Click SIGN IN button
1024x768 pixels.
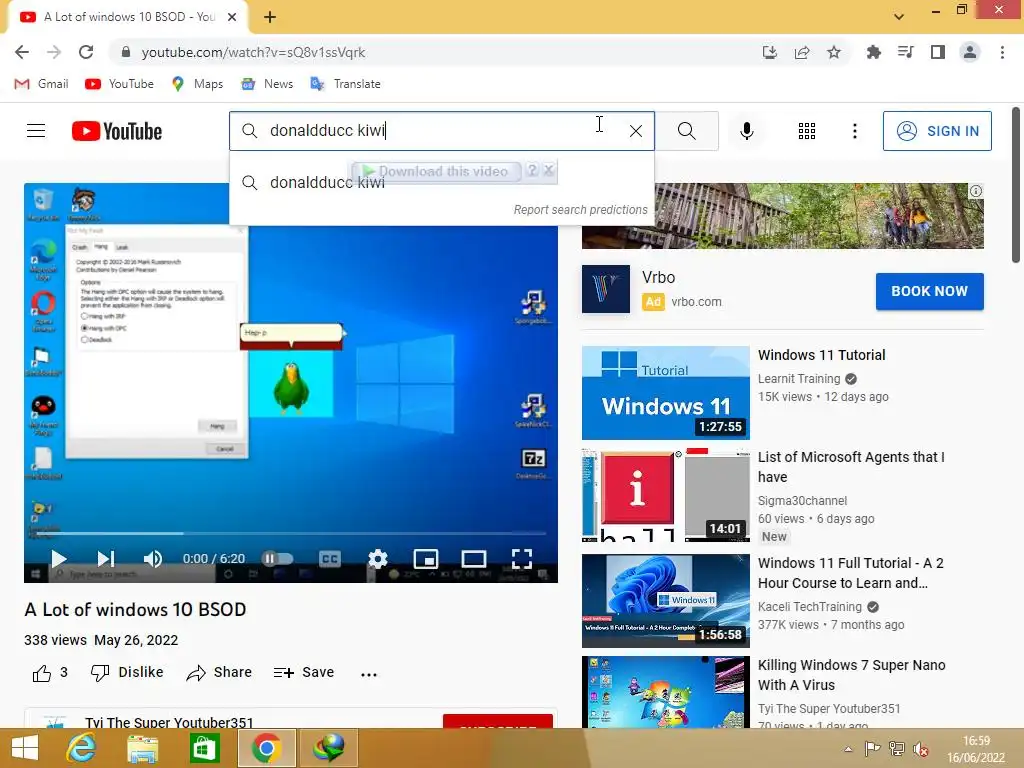(x=937, y=131)
